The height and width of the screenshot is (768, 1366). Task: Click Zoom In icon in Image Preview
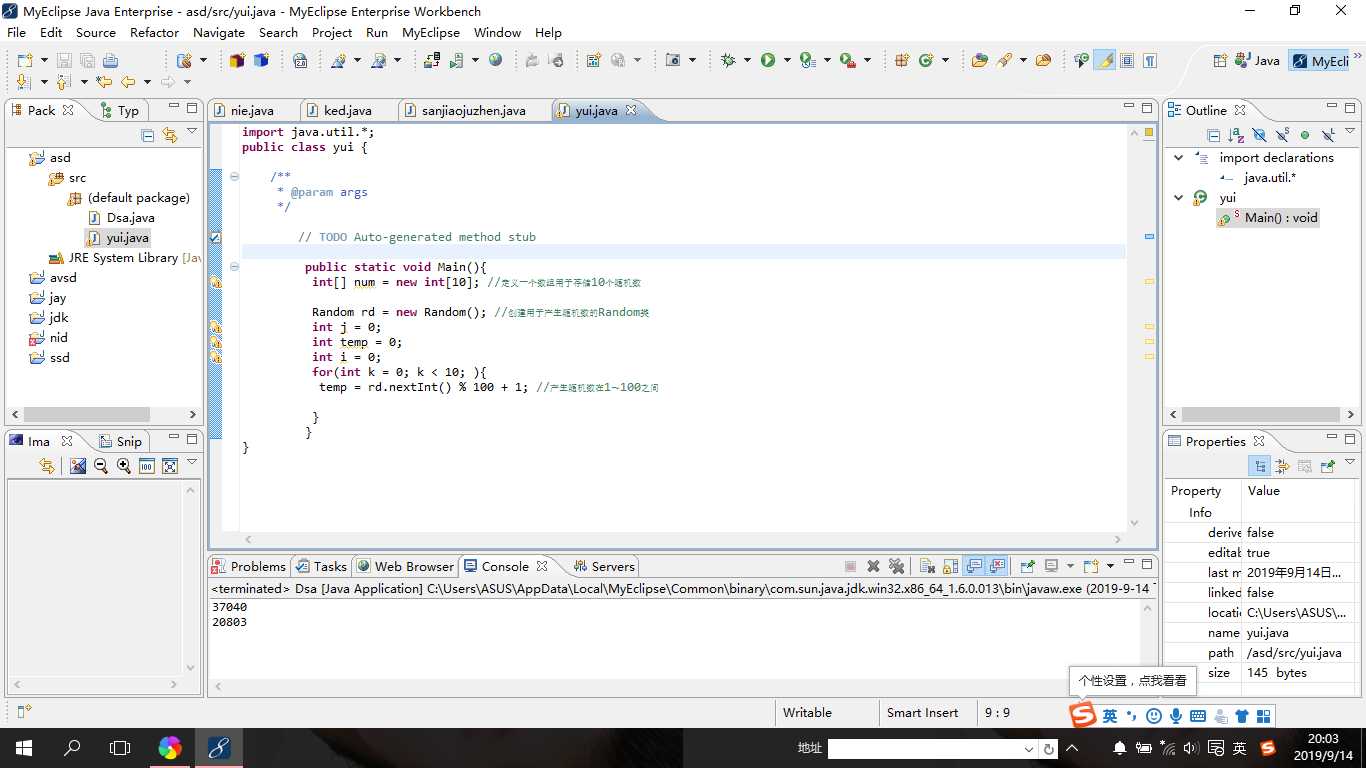[123, 466]
